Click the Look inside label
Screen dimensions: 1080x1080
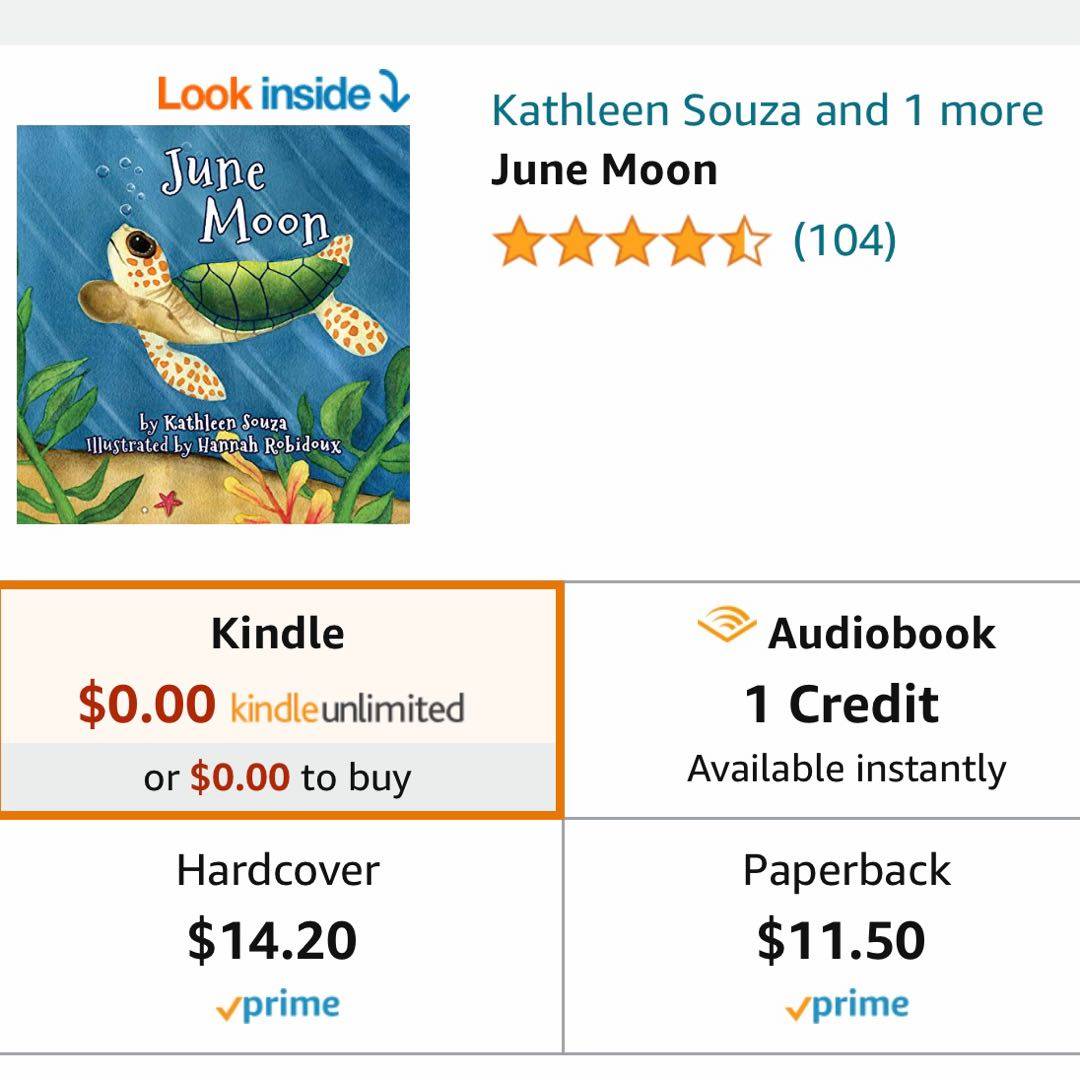click(x=263, y=94)
